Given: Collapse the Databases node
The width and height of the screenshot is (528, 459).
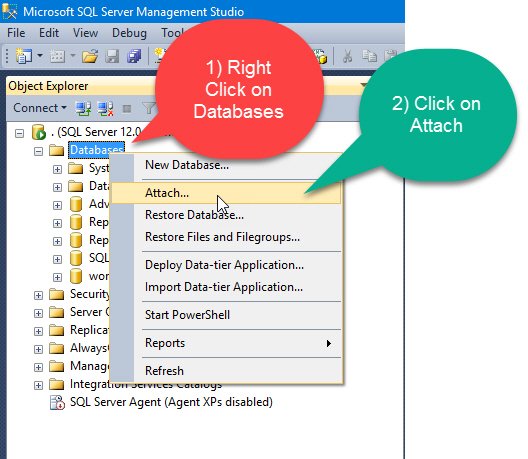Looking at the screenshot, I should coord(38,152).
